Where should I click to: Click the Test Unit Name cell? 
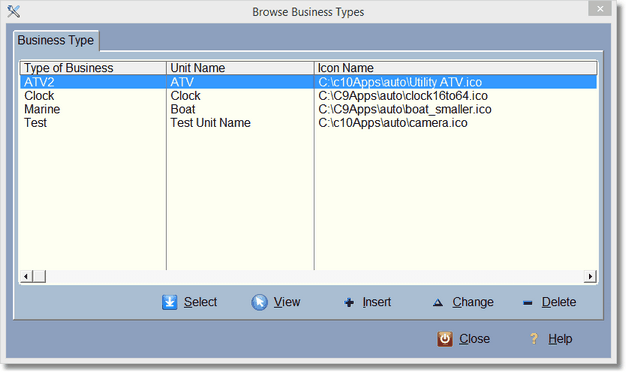210,123
